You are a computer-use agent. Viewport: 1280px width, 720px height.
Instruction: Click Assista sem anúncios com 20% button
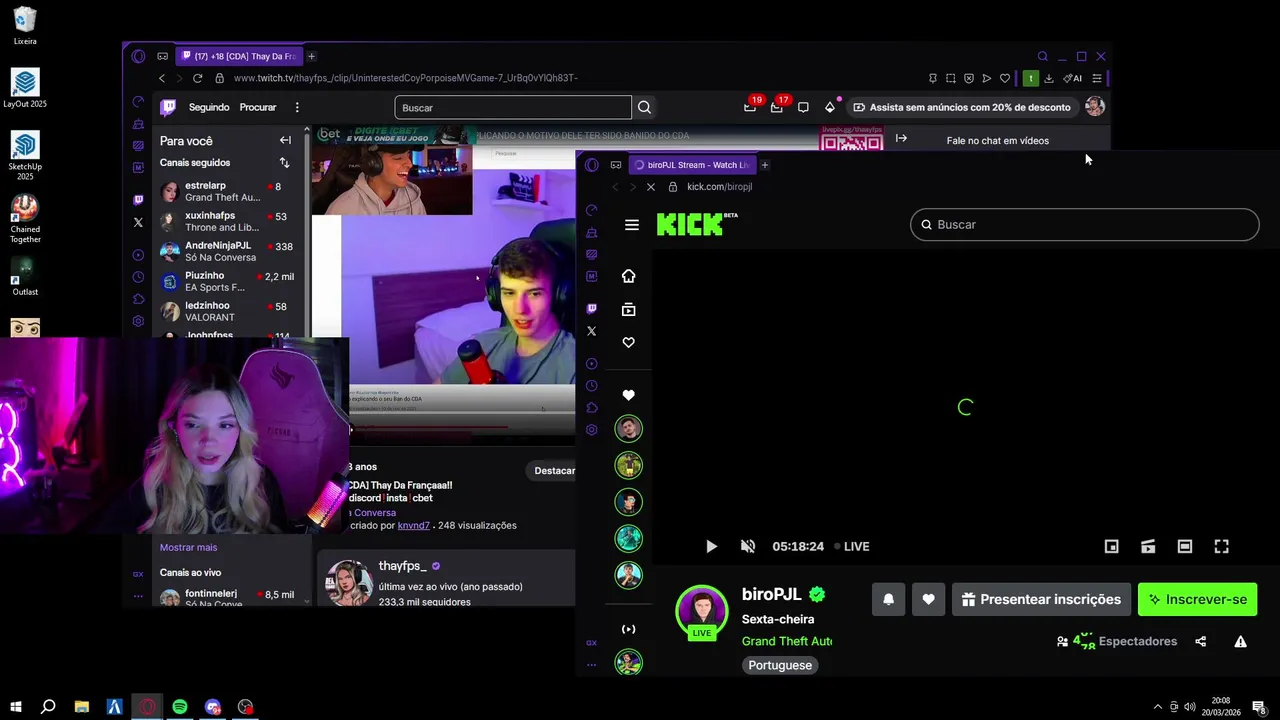961,107
